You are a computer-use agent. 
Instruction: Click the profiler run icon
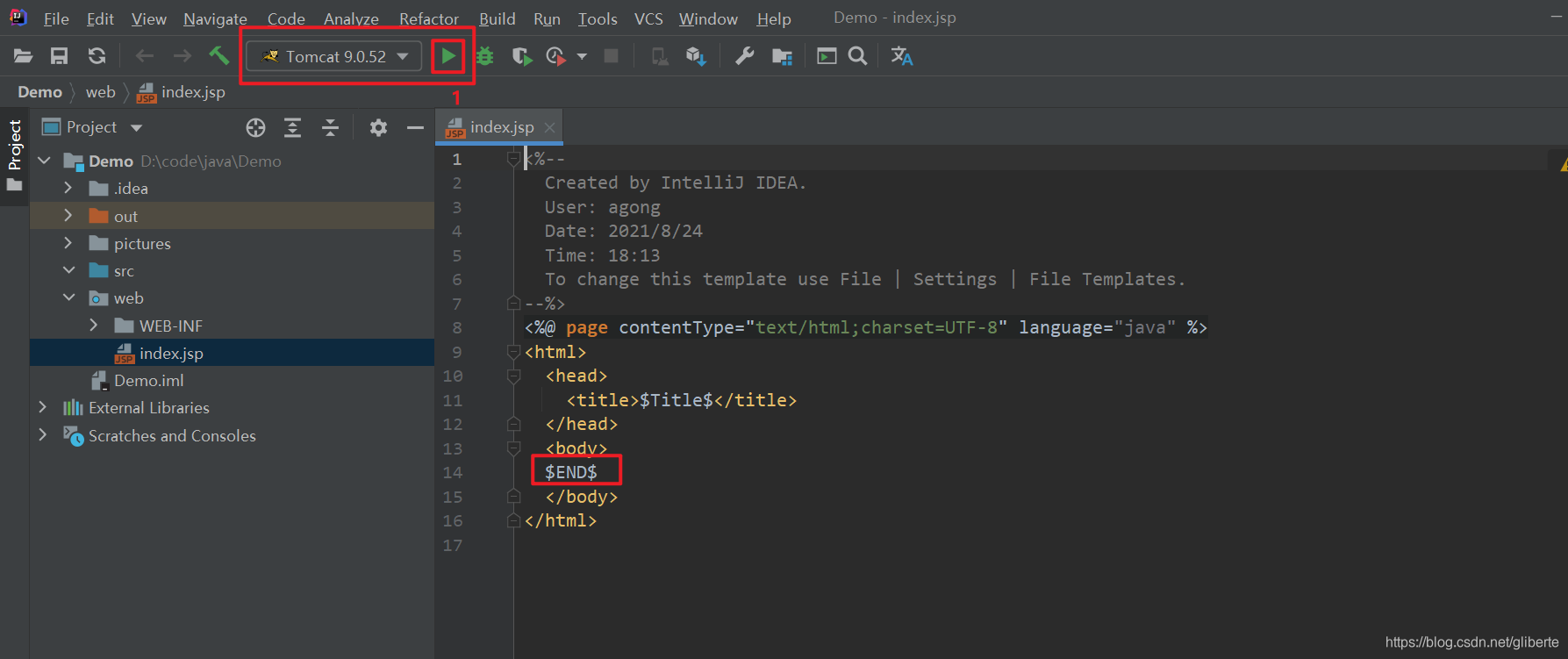(556, 56)
